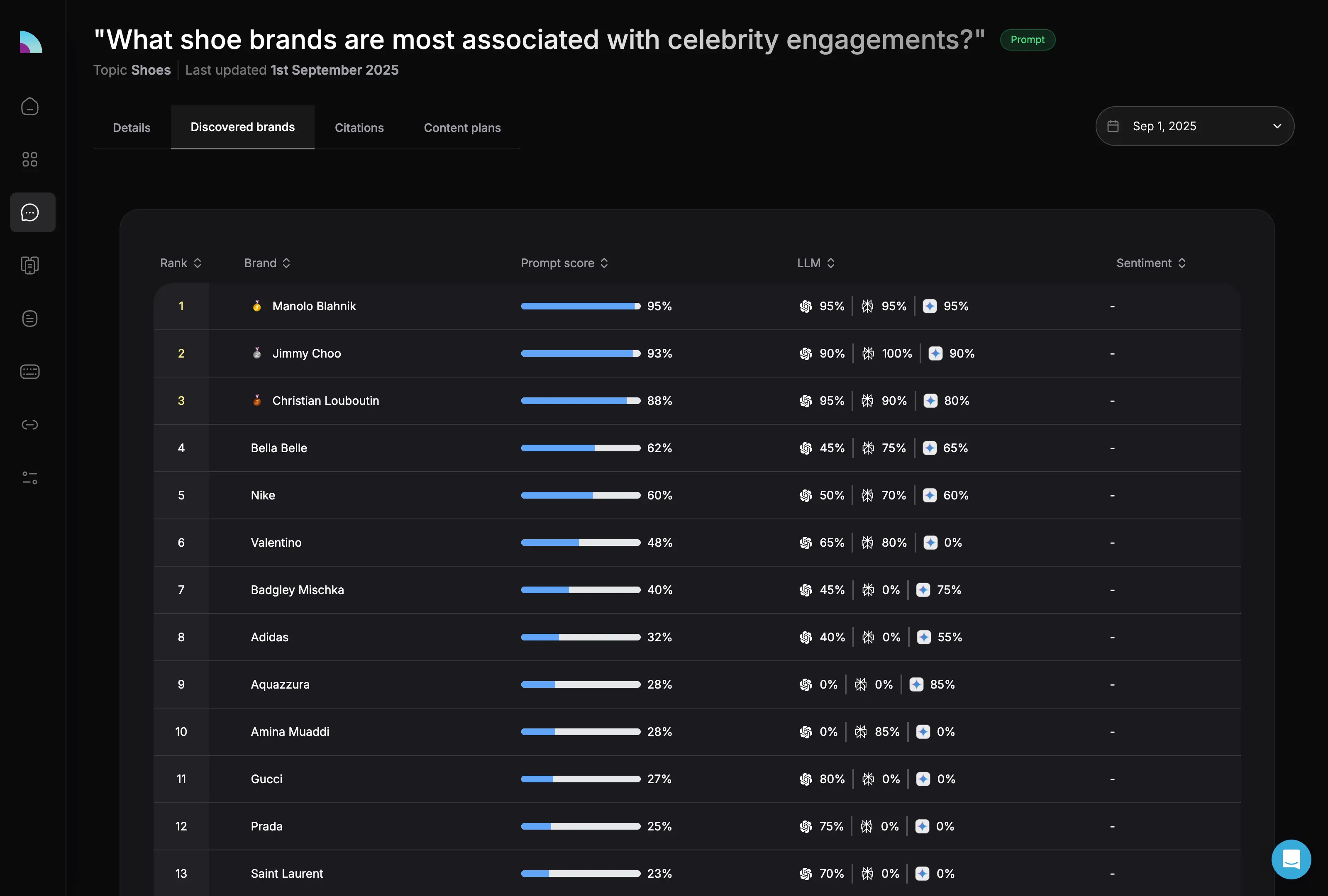Click the Saint Laurent brand name

287,873
